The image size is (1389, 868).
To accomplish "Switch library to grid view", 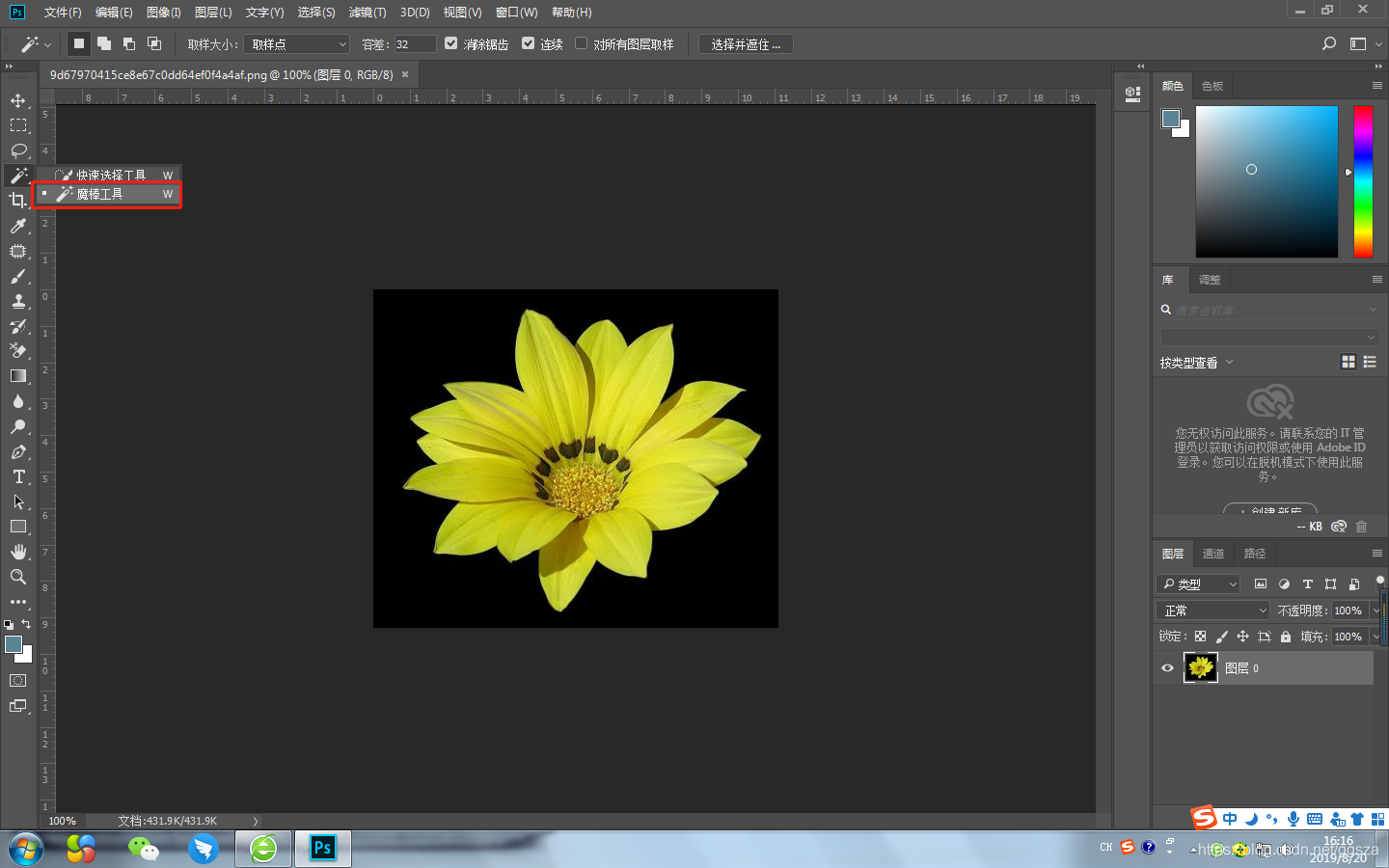I will 1348,362.
